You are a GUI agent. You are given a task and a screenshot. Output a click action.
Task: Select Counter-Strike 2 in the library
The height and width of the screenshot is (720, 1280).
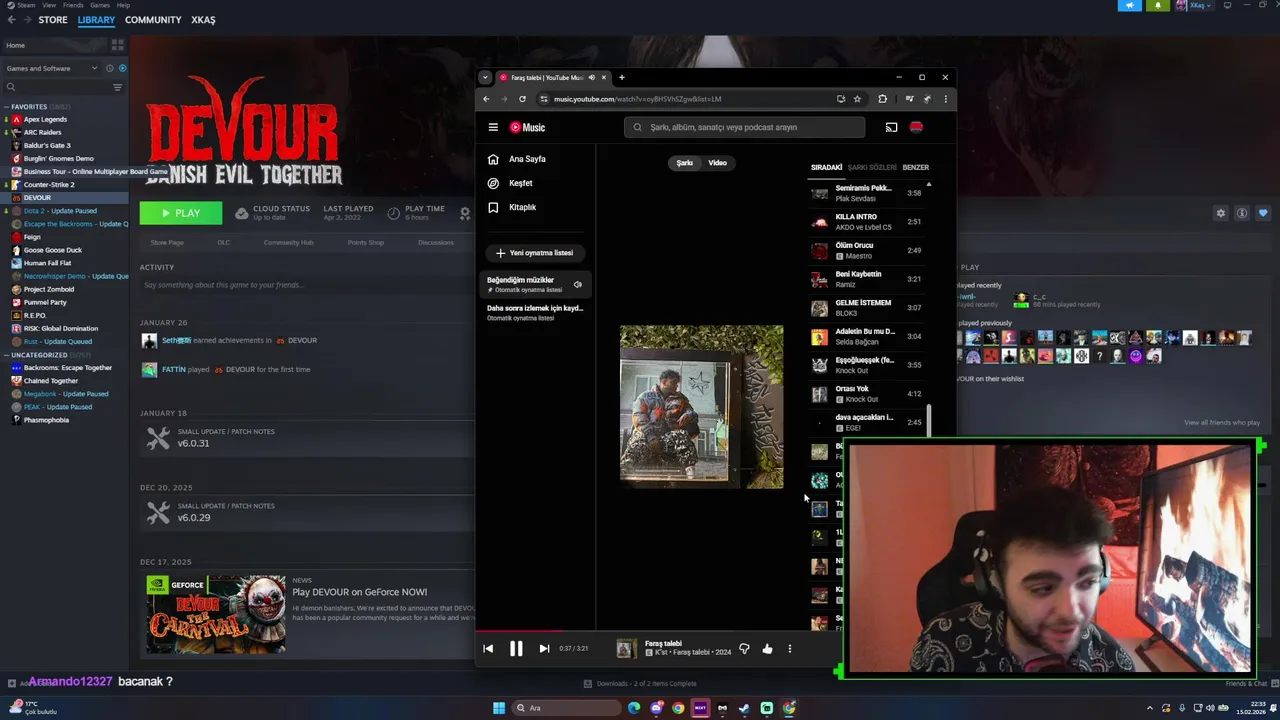49,185
